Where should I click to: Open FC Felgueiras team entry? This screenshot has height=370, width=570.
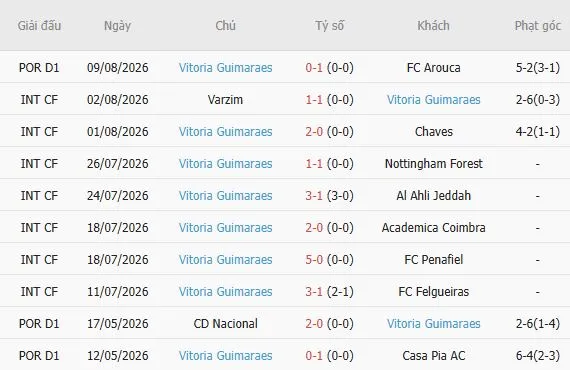click(x=434, y=291)
